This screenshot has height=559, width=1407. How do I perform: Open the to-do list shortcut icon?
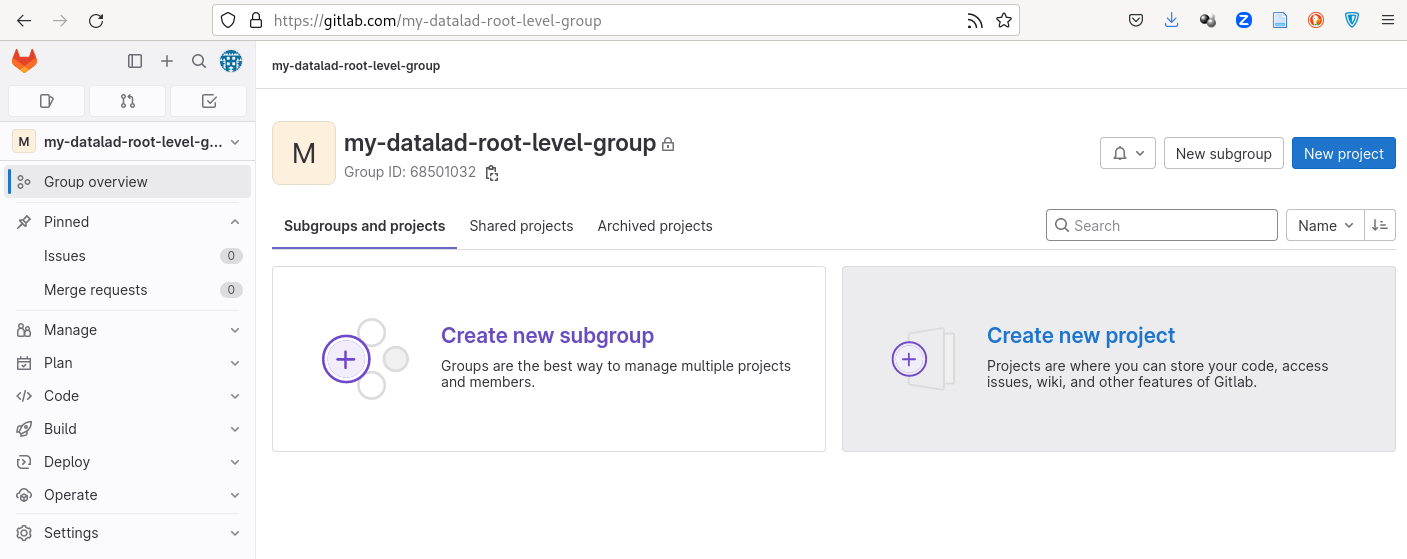tap(208, 101)
